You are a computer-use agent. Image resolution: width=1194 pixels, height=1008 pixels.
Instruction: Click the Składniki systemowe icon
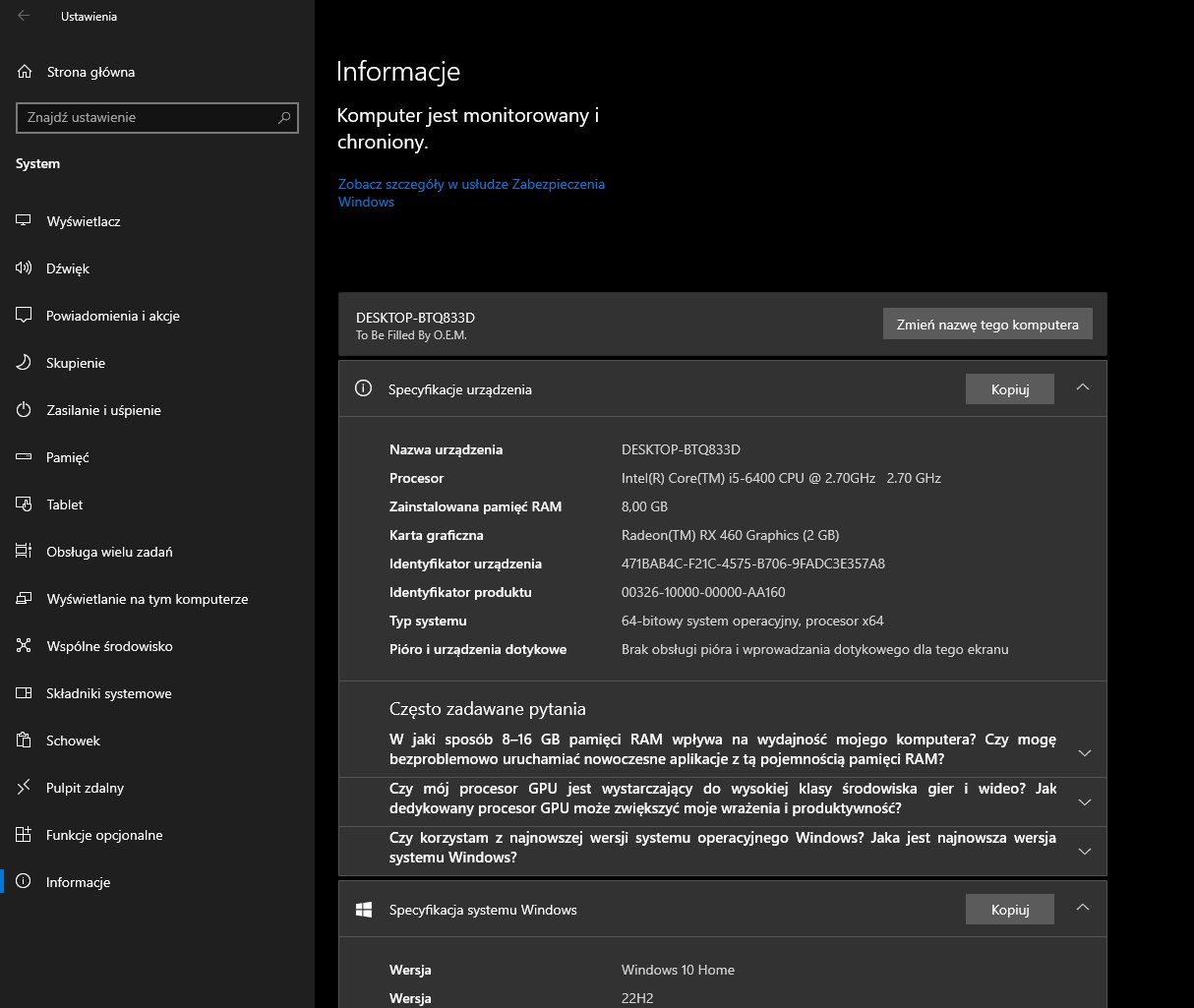coord(25,693)
